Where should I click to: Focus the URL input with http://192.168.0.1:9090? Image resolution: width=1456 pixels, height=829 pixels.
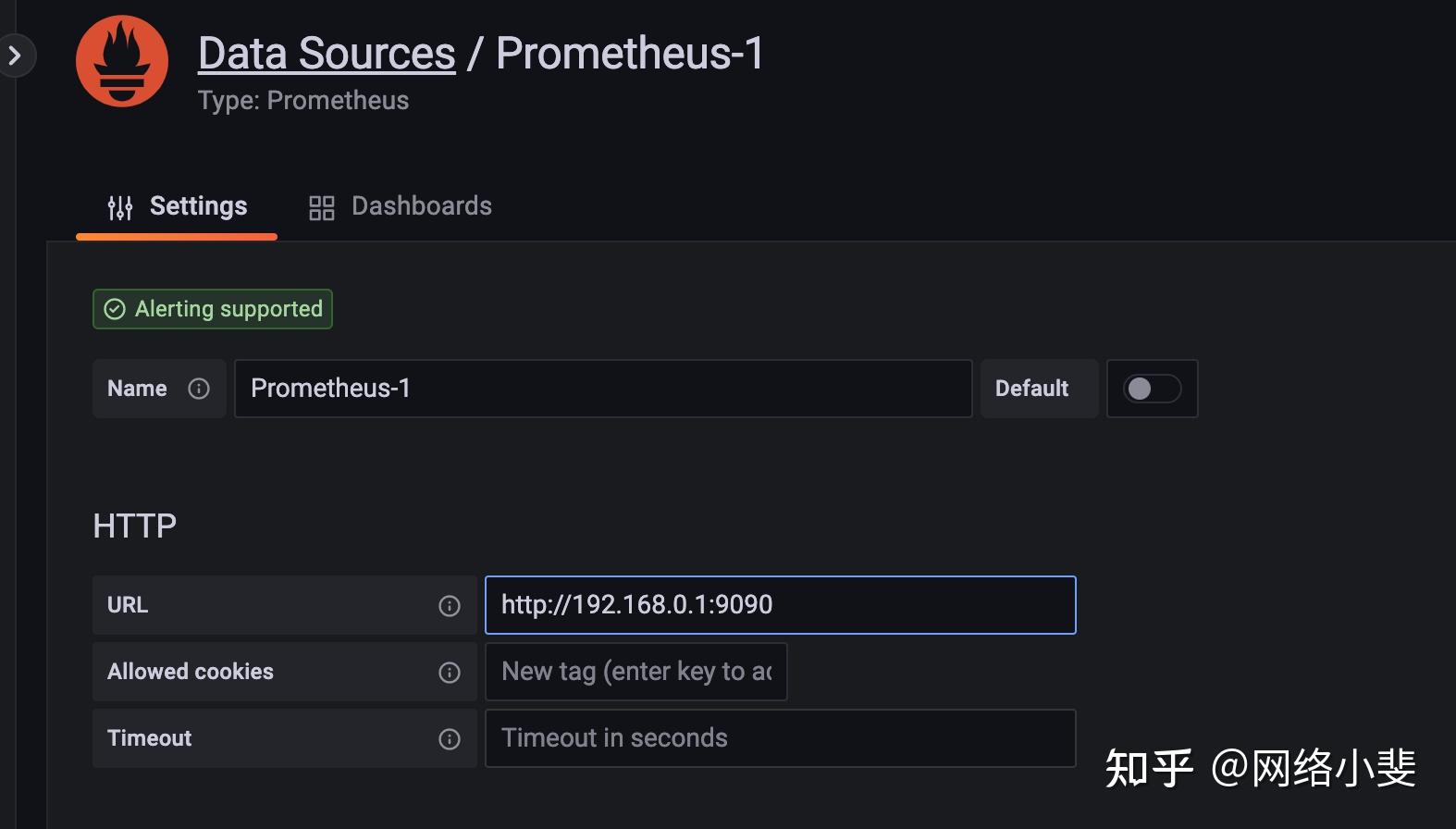pos(781,605)
